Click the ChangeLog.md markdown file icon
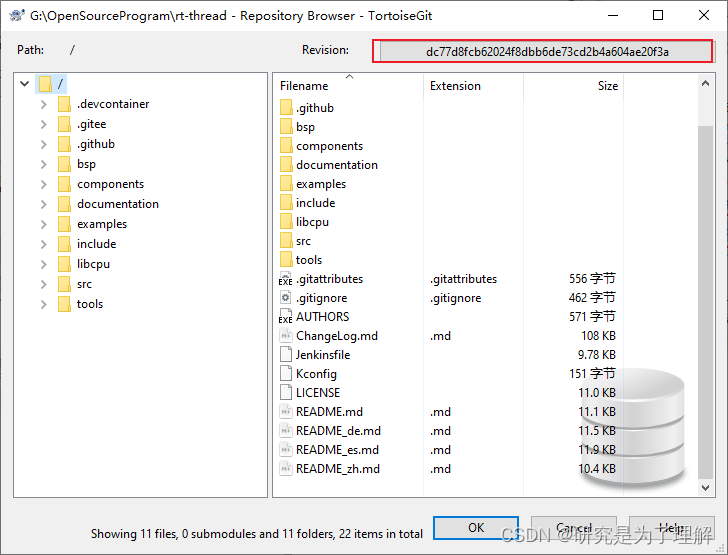This screenshot has width=728, height=555. 286,336
